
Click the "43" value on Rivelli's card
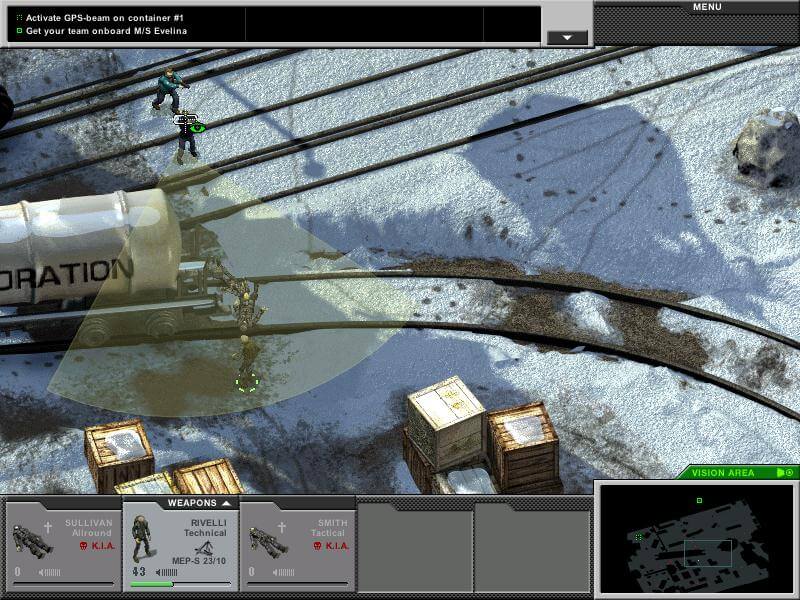coord(139,572)
